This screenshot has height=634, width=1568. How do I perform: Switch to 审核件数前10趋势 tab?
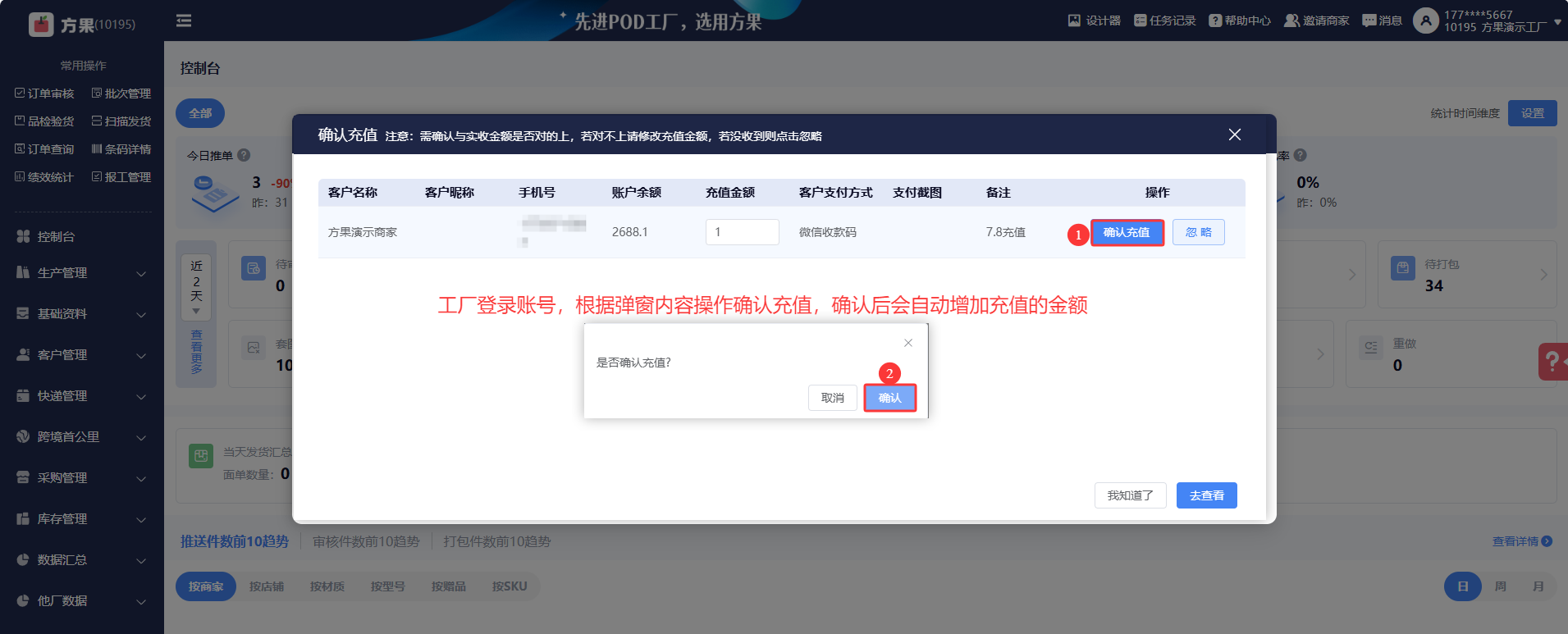366,541
